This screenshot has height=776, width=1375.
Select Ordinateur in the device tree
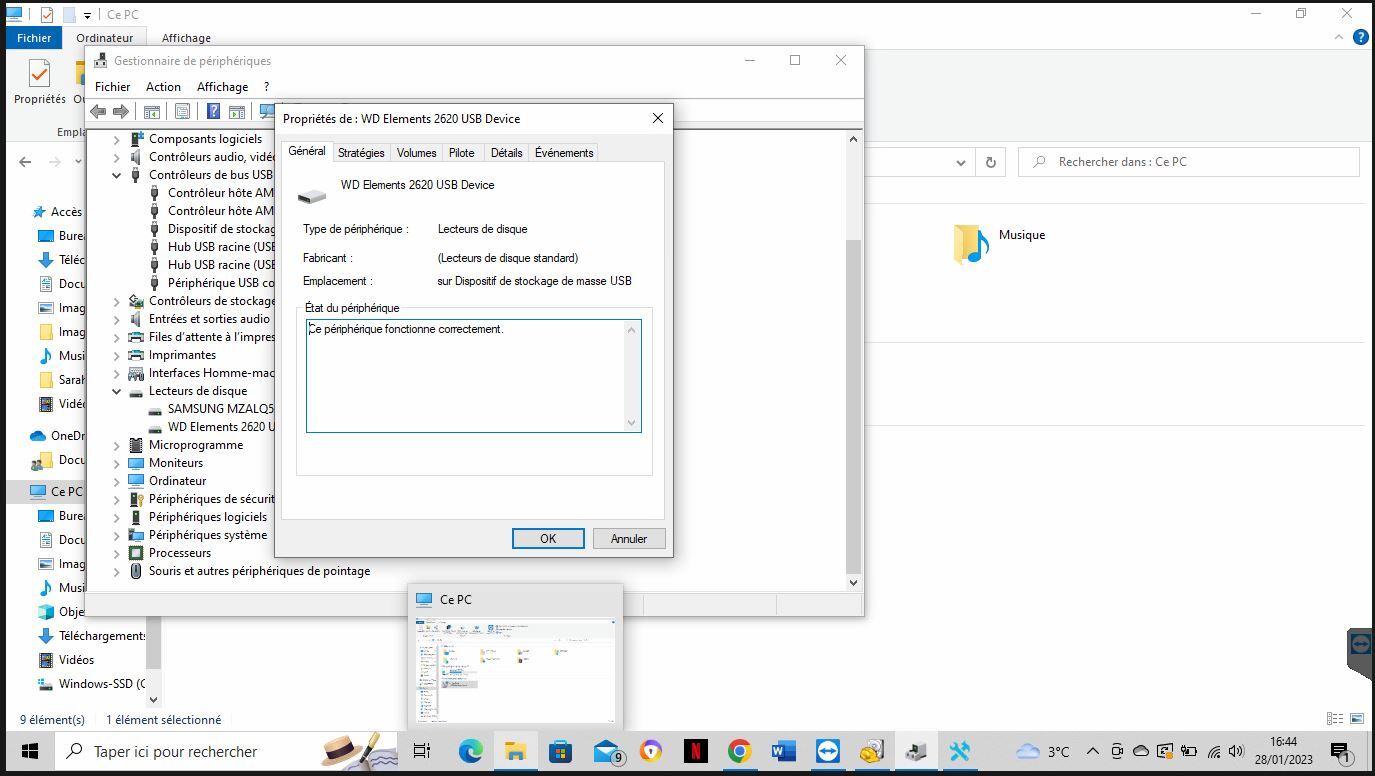(x=177, y=481)
